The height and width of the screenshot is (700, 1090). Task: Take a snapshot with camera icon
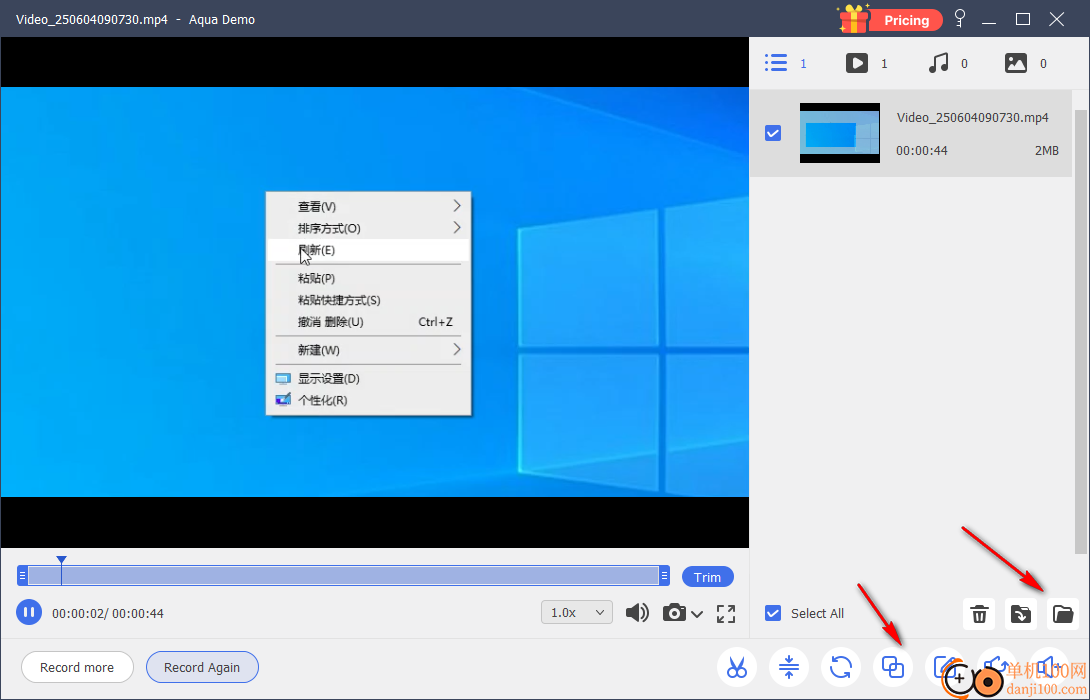(x=674, y=612)
